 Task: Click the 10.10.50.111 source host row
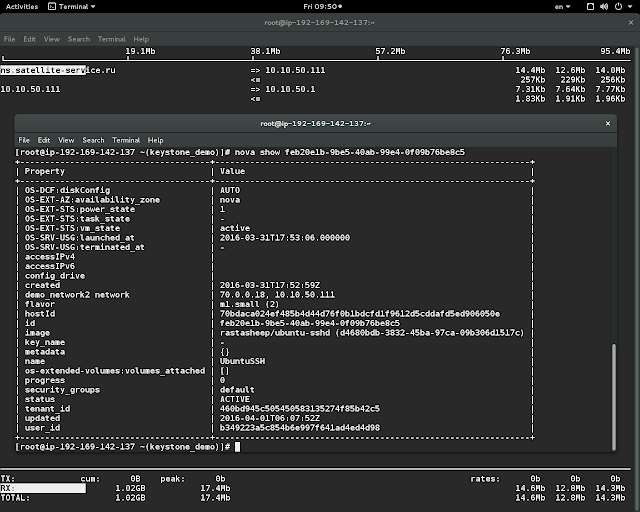pyautogui.click(x=30, y=89)
